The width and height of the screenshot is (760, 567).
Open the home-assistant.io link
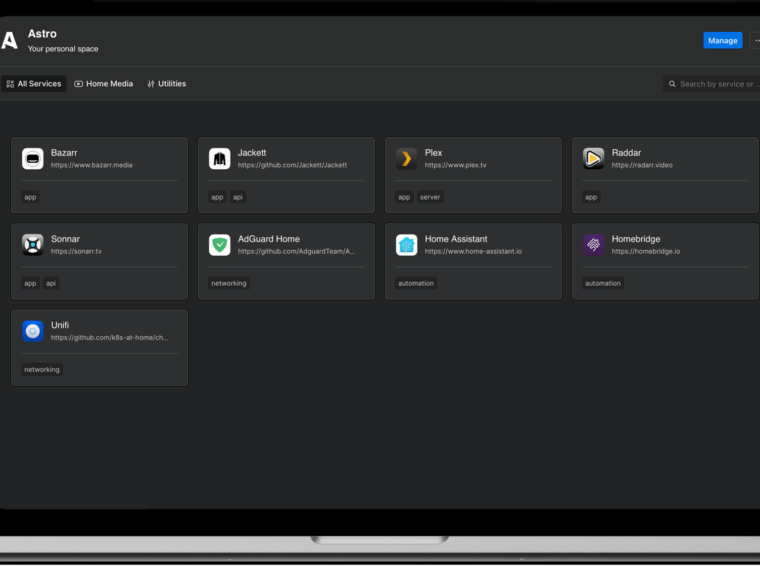click(x=473, y=252)
